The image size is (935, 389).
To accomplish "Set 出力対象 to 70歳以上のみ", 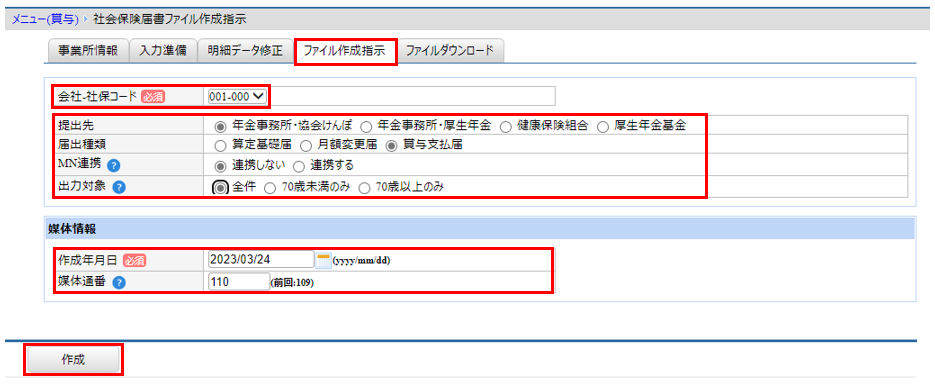I will [364, 187].
